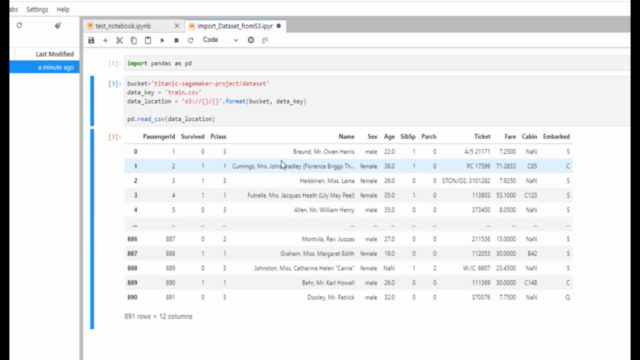
Task: Click the git button in notebook toolbar
Action: (265, 40)
